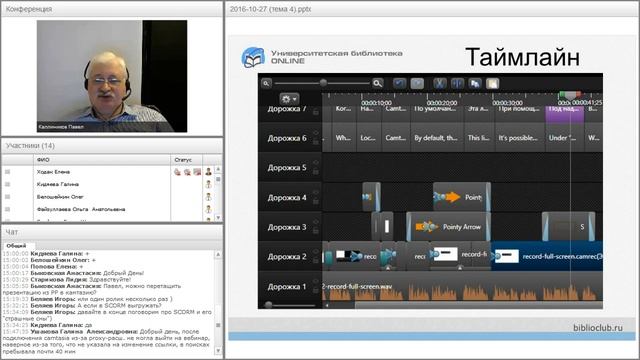Click the Redo icon in timeline toolbar

tap(417, 84)
